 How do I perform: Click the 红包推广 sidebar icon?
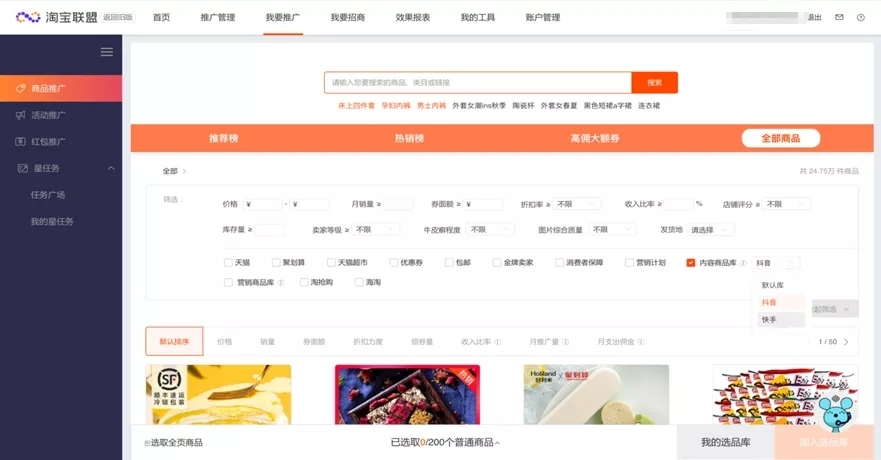(x=21, y=142)
